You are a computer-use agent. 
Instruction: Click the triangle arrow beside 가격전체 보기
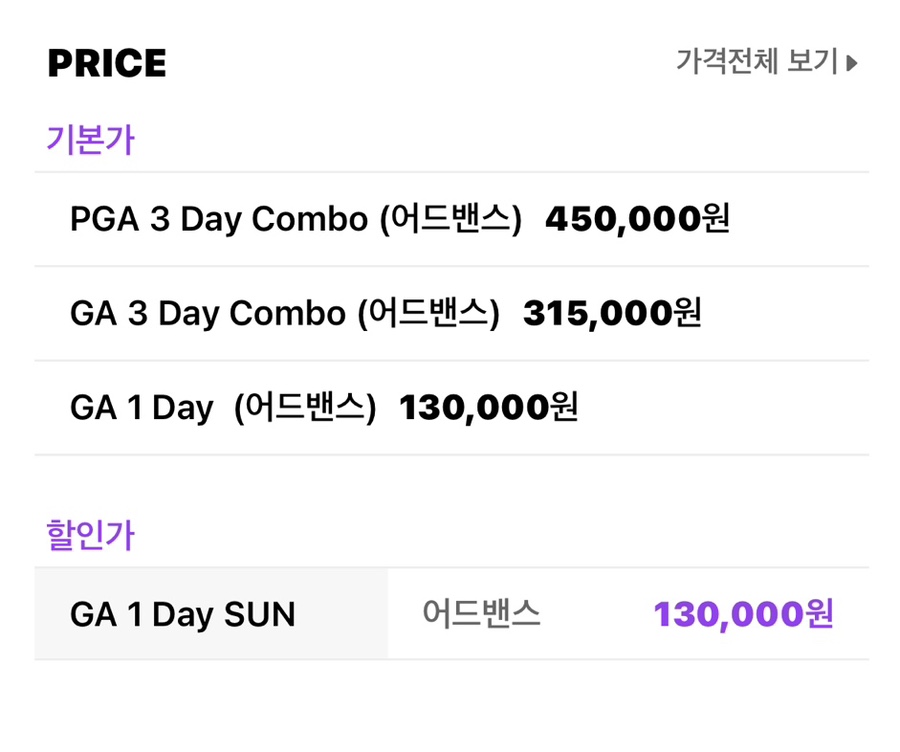pyautogui.click(x=852, y=63)
